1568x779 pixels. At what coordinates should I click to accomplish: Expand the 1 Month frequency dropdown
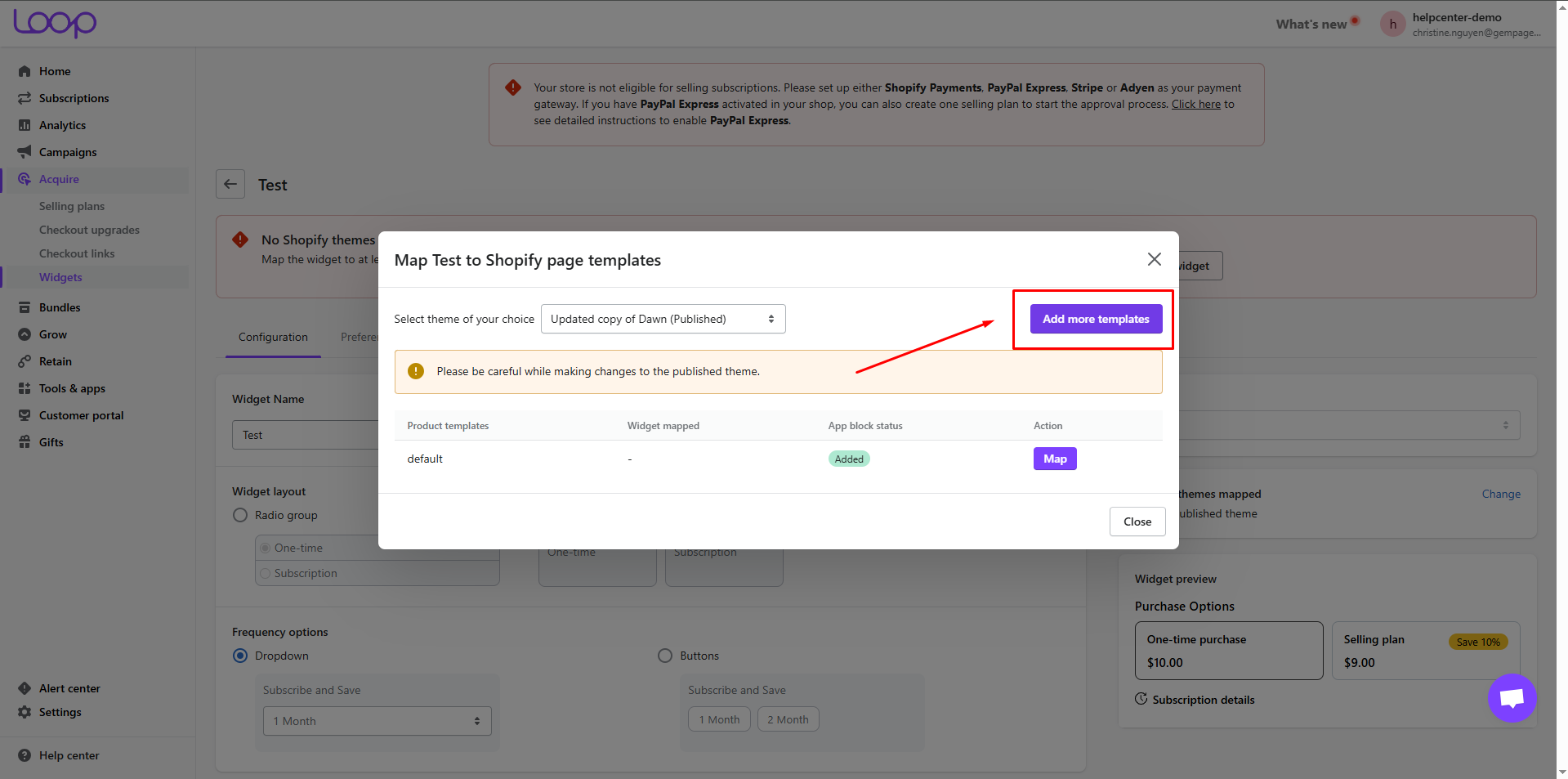pos(377,721)
